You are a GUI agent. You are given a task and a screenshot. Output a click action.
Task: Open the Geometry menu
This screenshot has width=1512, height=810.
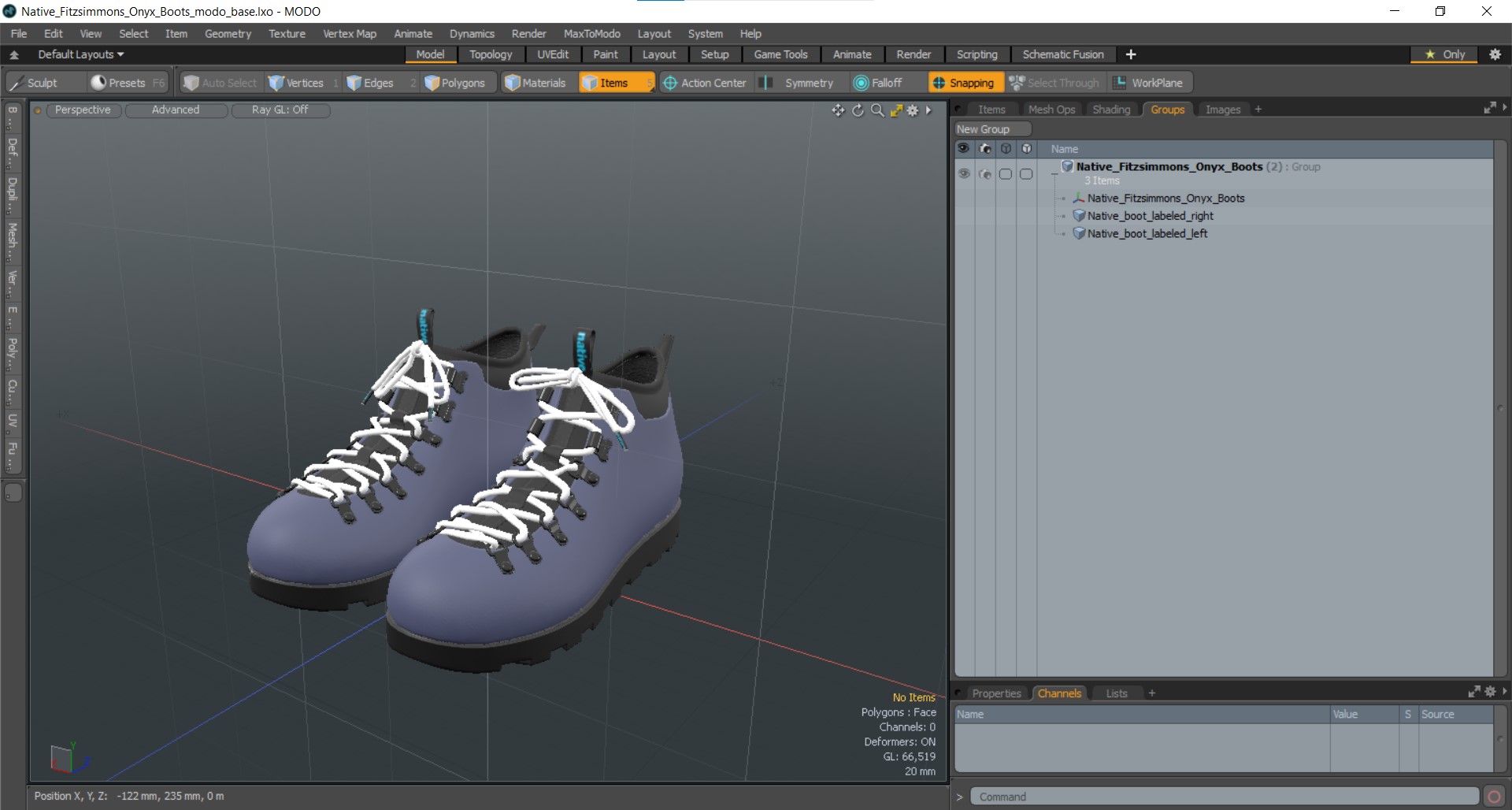228,34
